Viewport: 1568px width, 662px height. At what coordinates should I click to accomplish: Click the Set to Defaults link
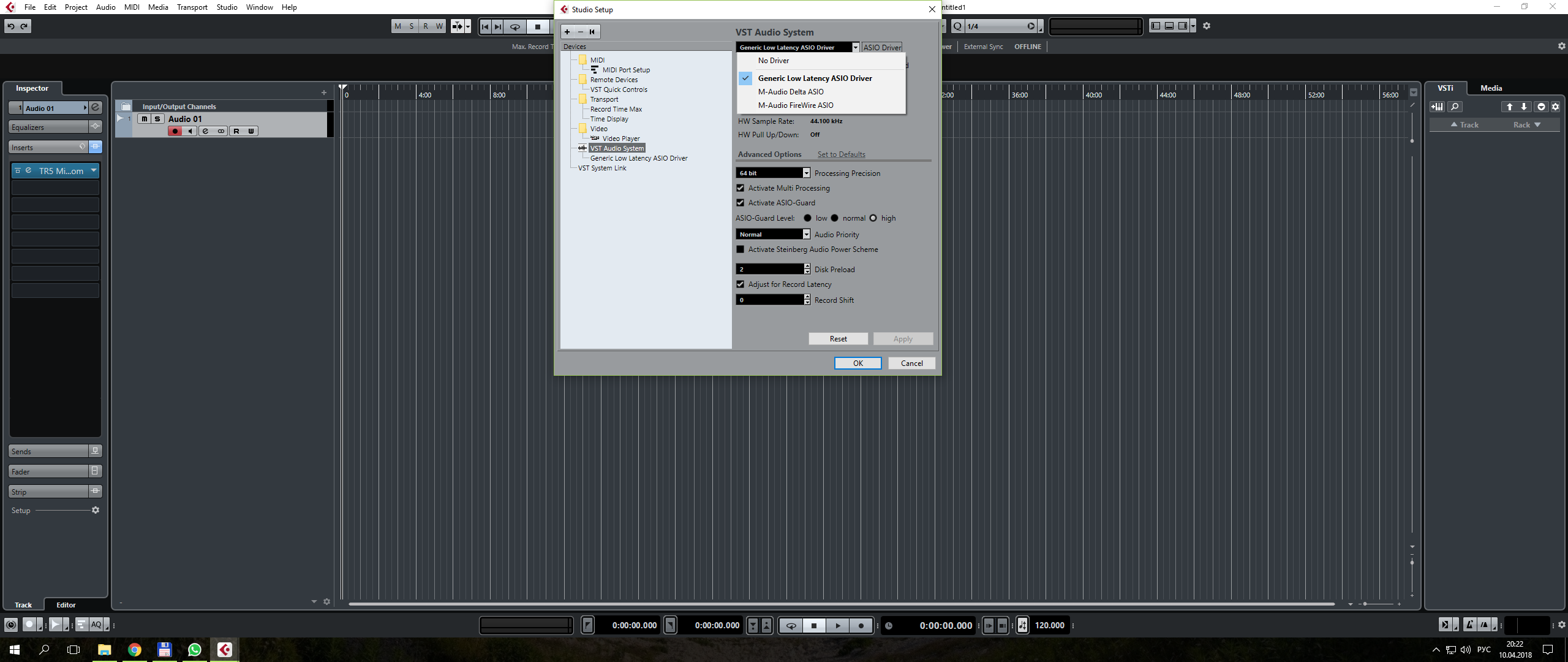841,154
